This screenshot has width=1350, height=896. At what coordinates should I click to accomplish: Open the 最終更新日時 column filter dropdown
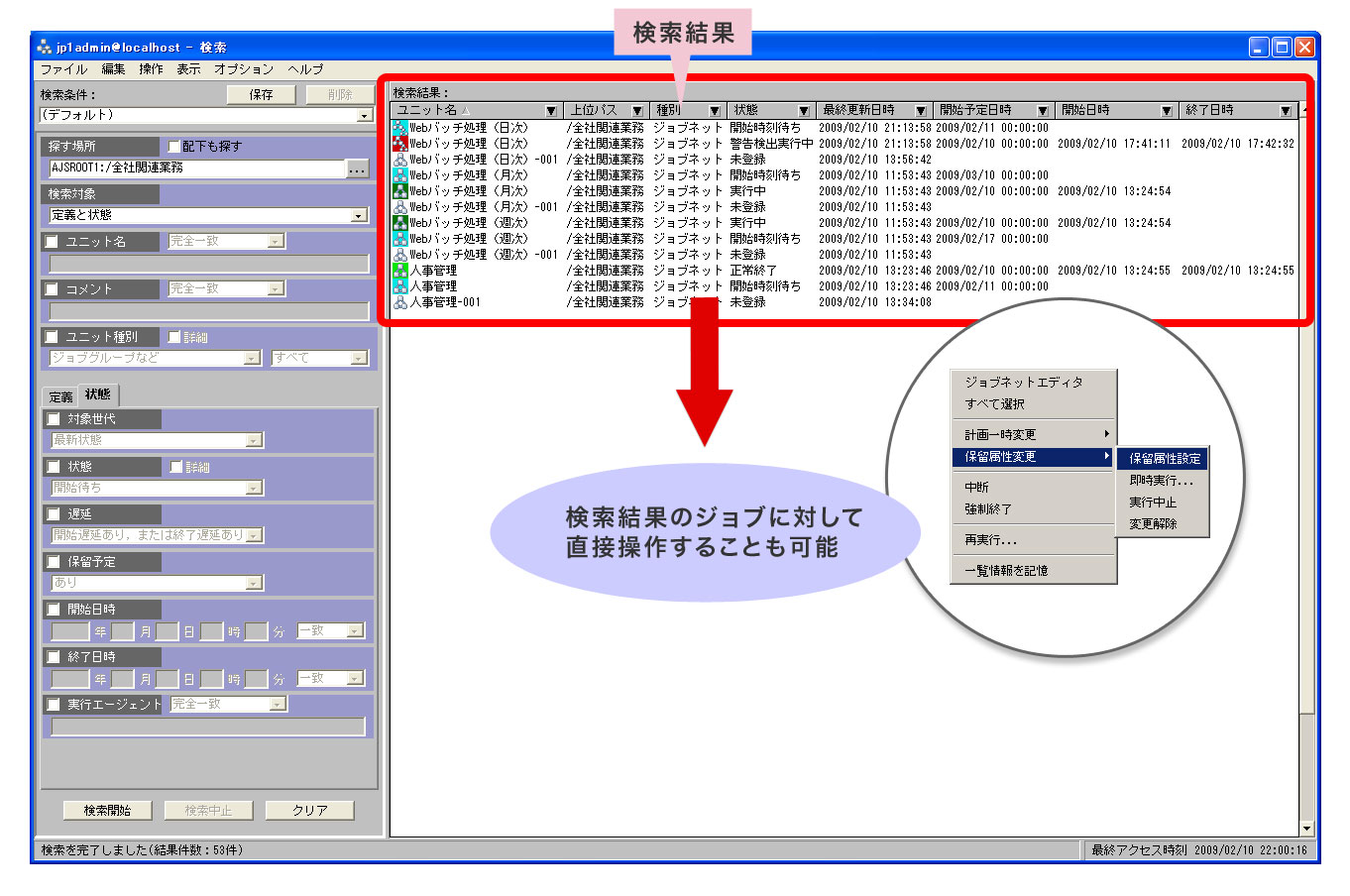click(x=921, y=111)
